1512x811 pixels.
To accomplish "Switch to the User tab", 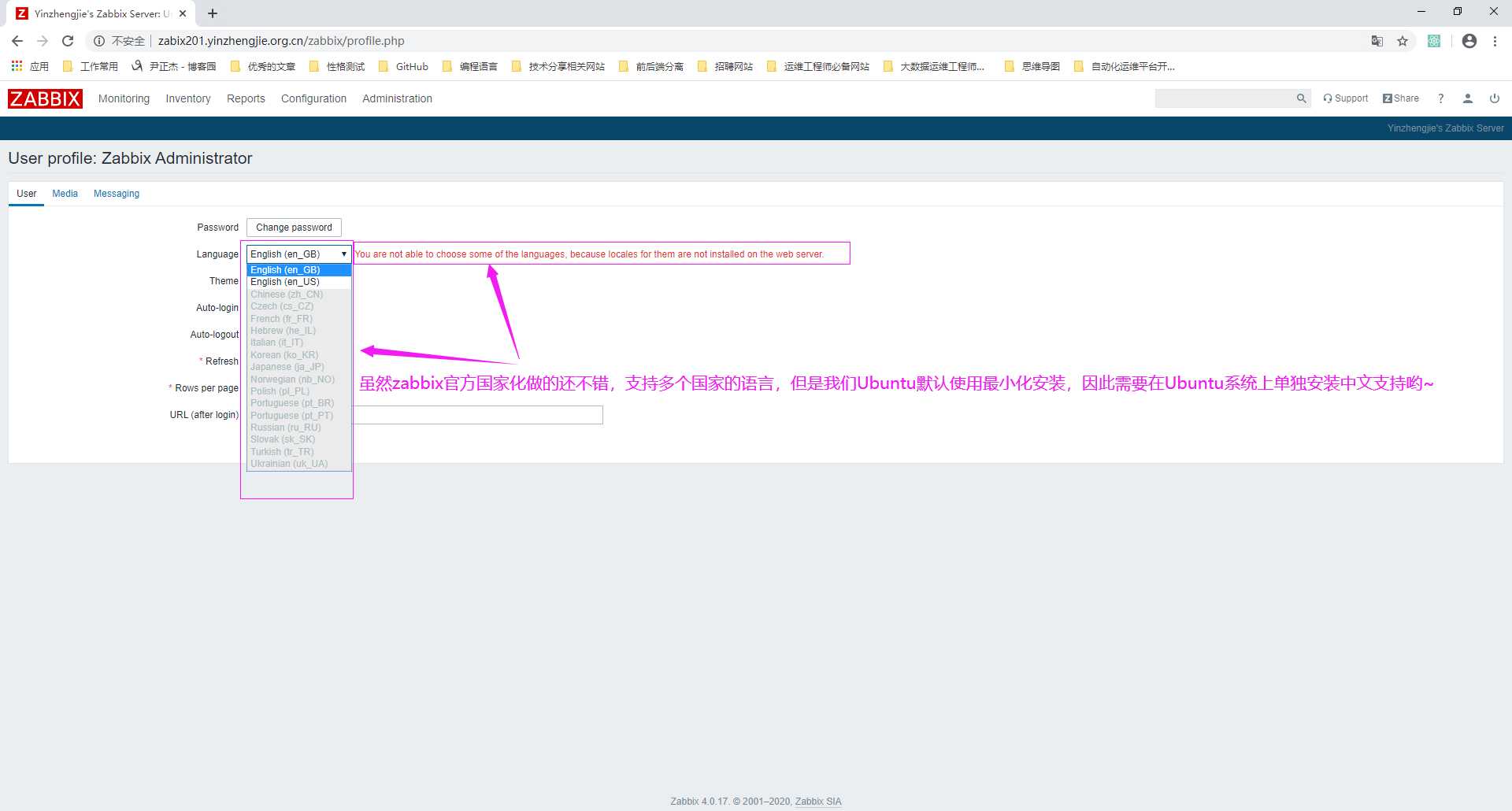I will [27, 194].
